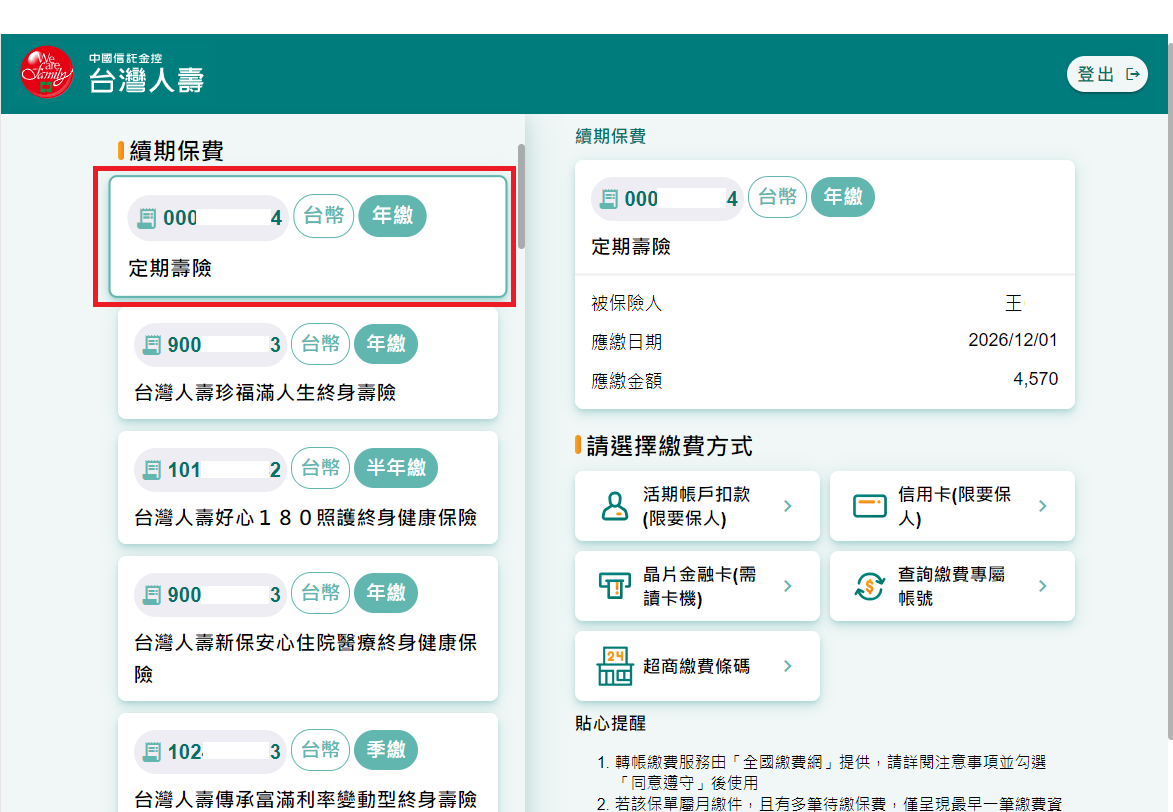Click the policy list scrollbar thumb
The image size is (1173, 812).
point(521,197)
